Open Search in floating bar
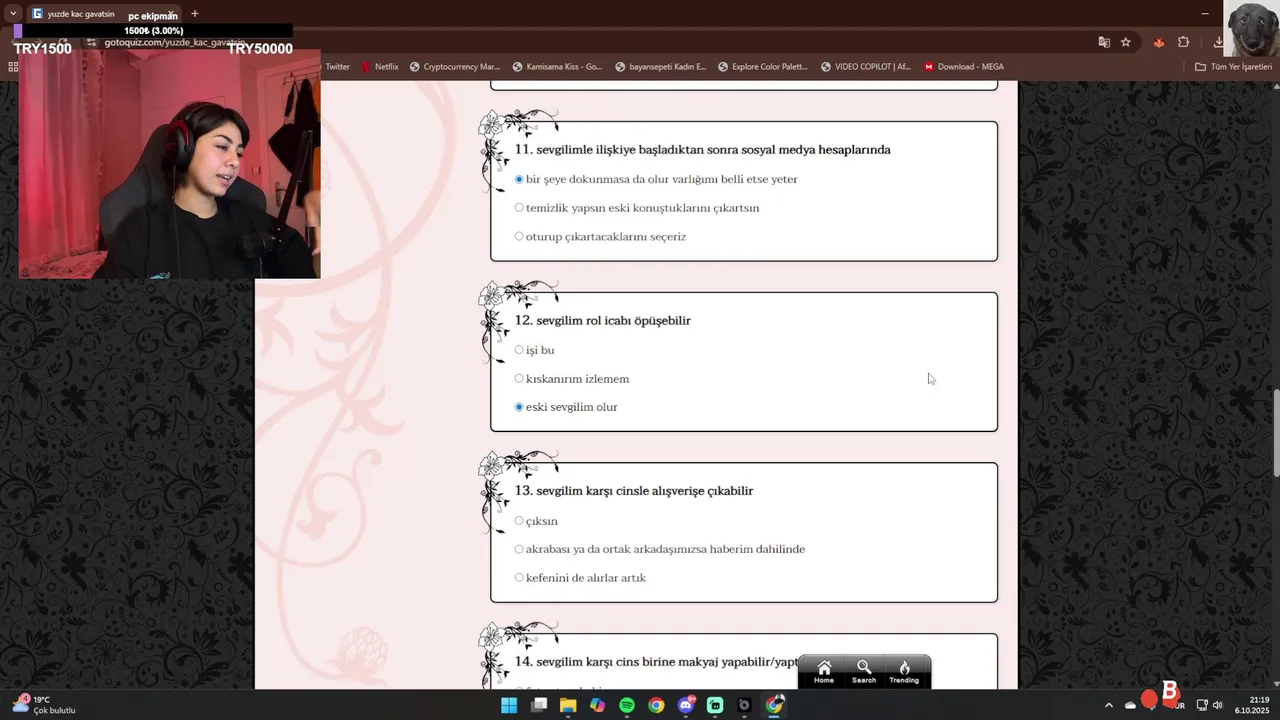The image size is (1280, 720). click(864, 672)
